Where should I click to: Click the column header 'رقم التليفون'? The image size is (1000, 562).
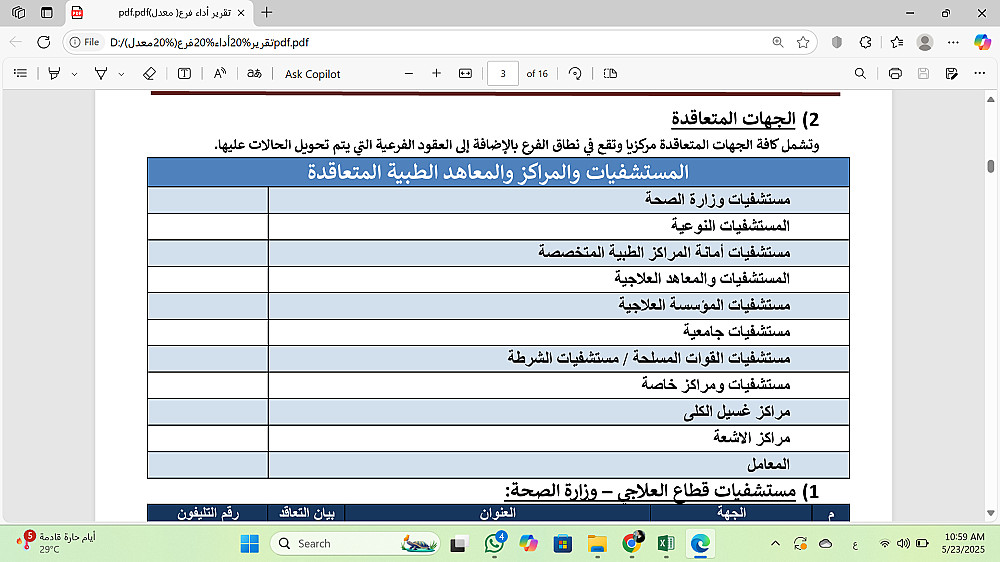(x=208, y=513)
